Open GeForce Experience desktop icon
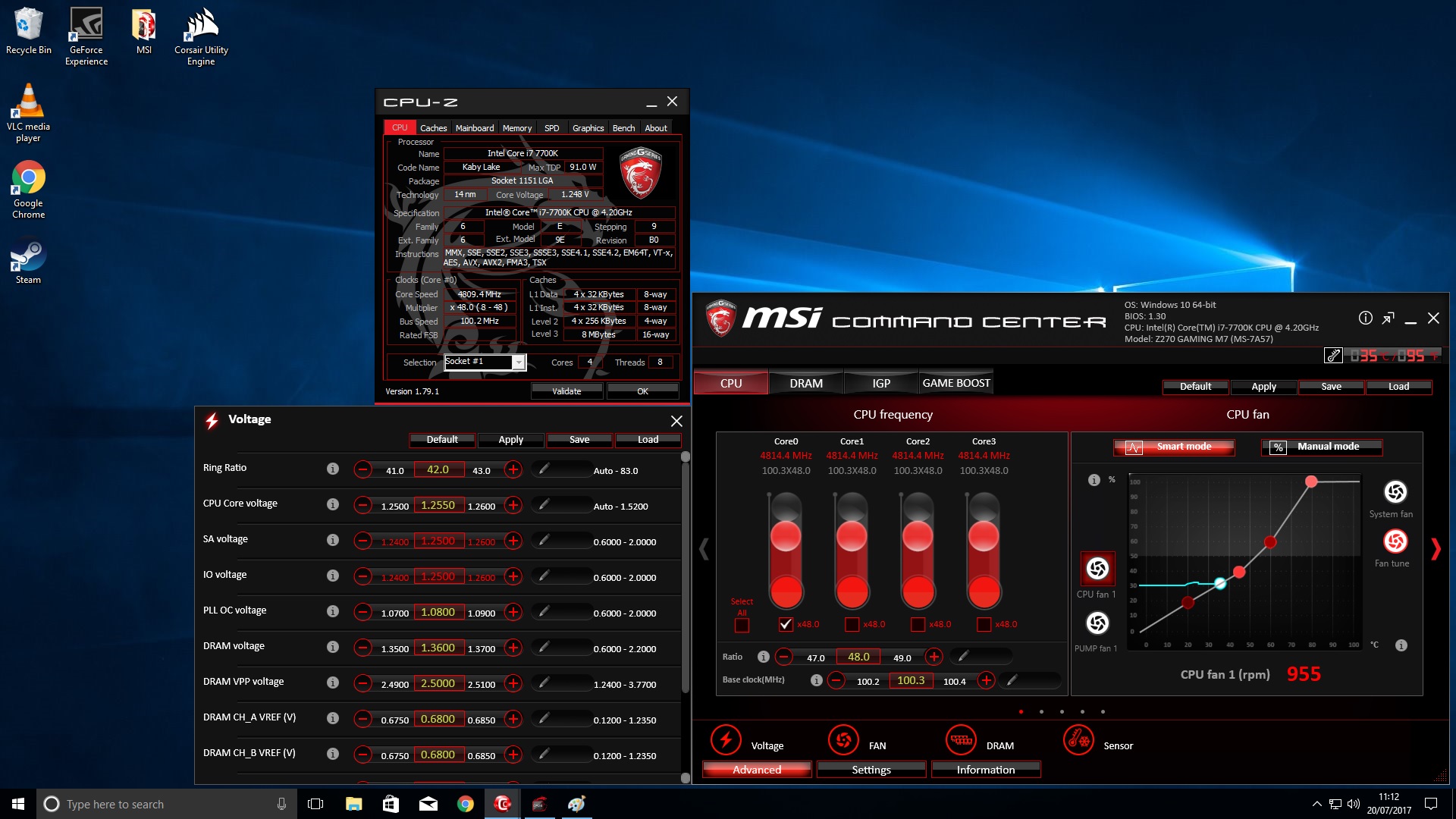Screen dimensions: 1456x819 [86, 36]
